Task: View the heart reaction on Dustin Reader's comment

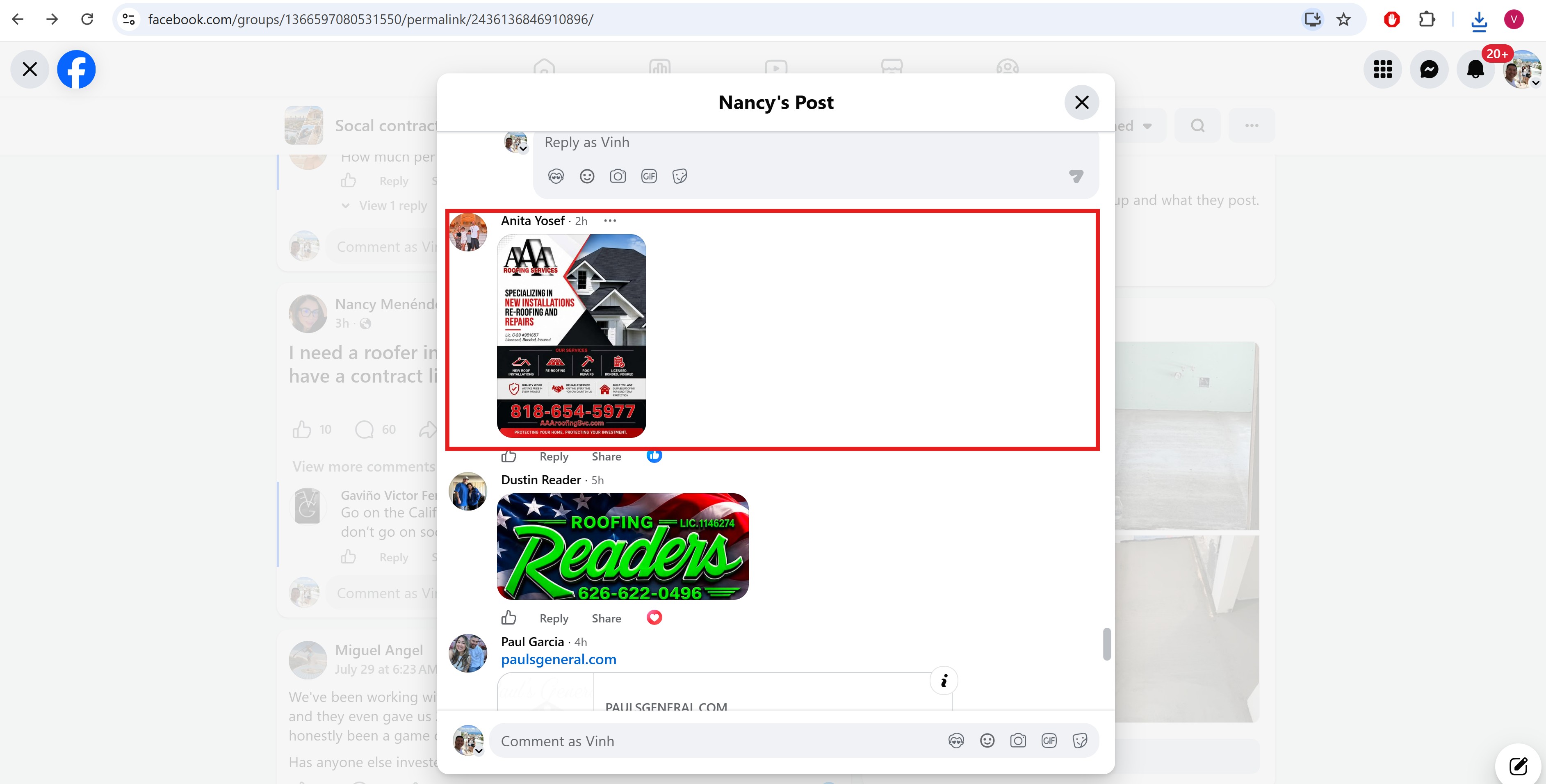Action: [654, 618]
